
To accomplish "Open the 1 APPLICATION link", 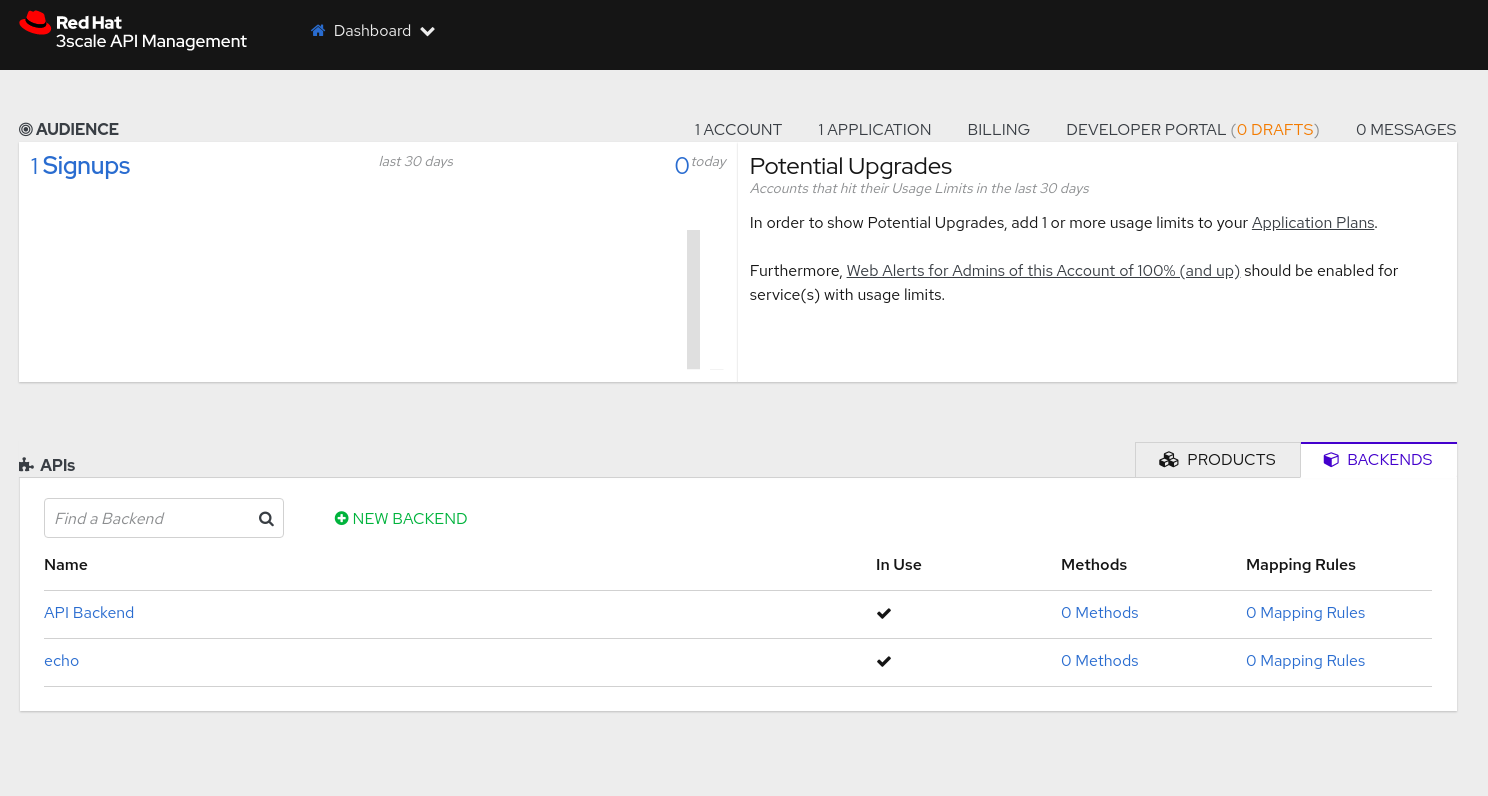I will (874, 130).
